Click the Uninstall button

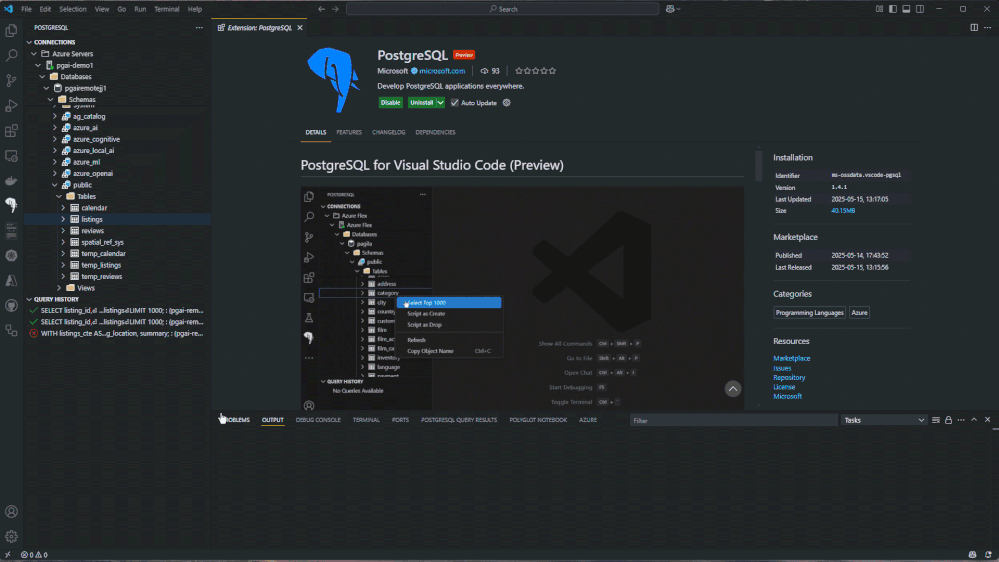pyautogui.click(x=421, y=103)
